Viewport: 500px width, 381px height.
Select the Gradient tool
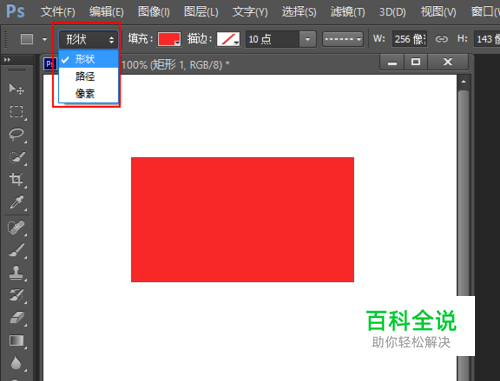pyautogui.click(x=16, y=341)
